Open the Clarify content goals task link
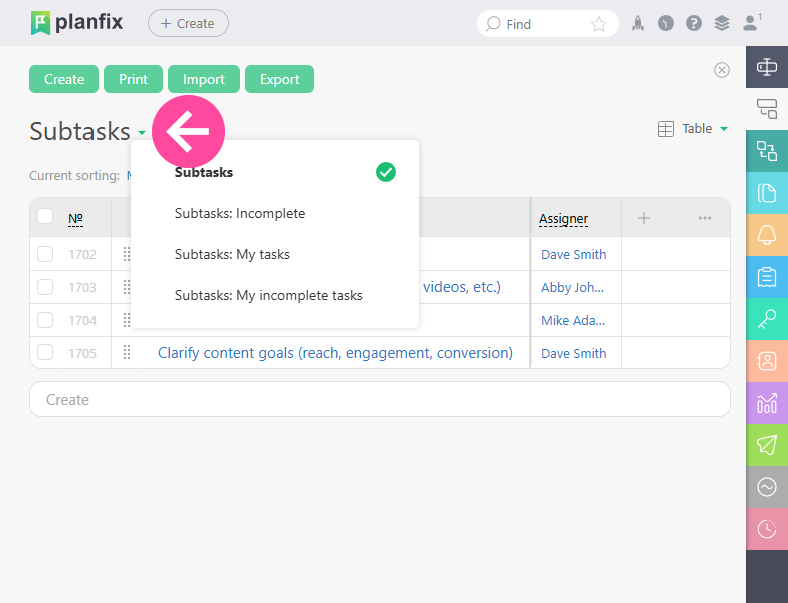This screenshot has width=788, height=603. pos(335,353)
